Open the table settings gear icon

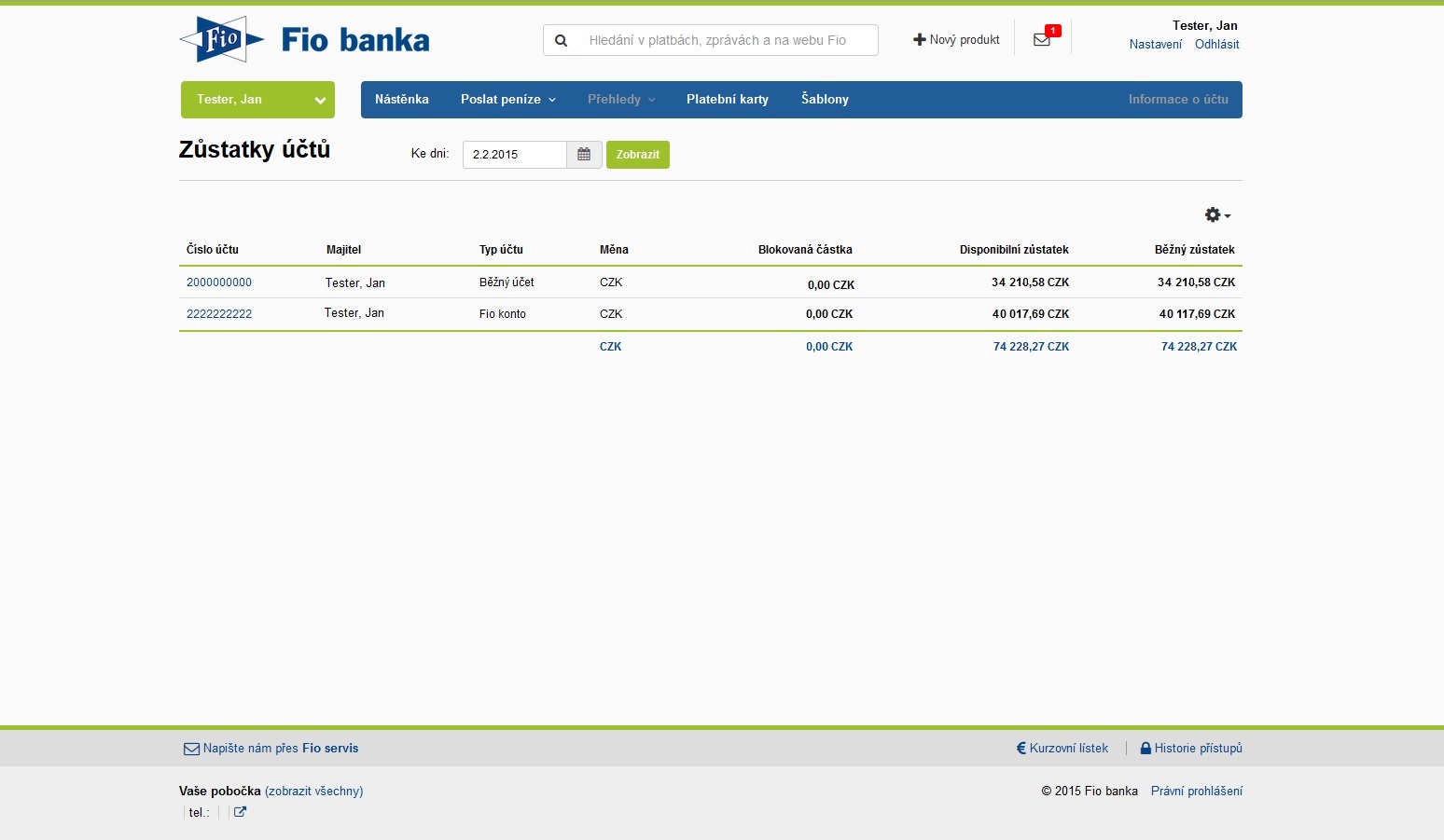tap(1216, 215)
